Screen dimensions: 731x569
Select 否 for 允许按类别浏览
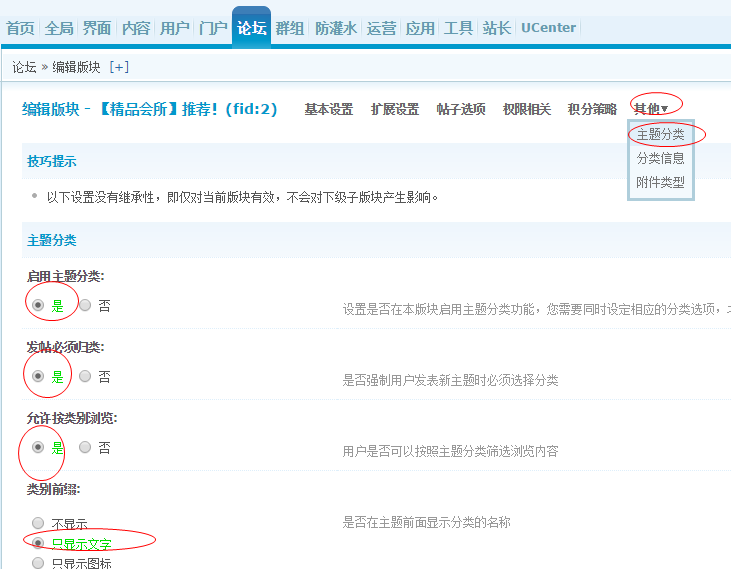(x=85, y=447)
